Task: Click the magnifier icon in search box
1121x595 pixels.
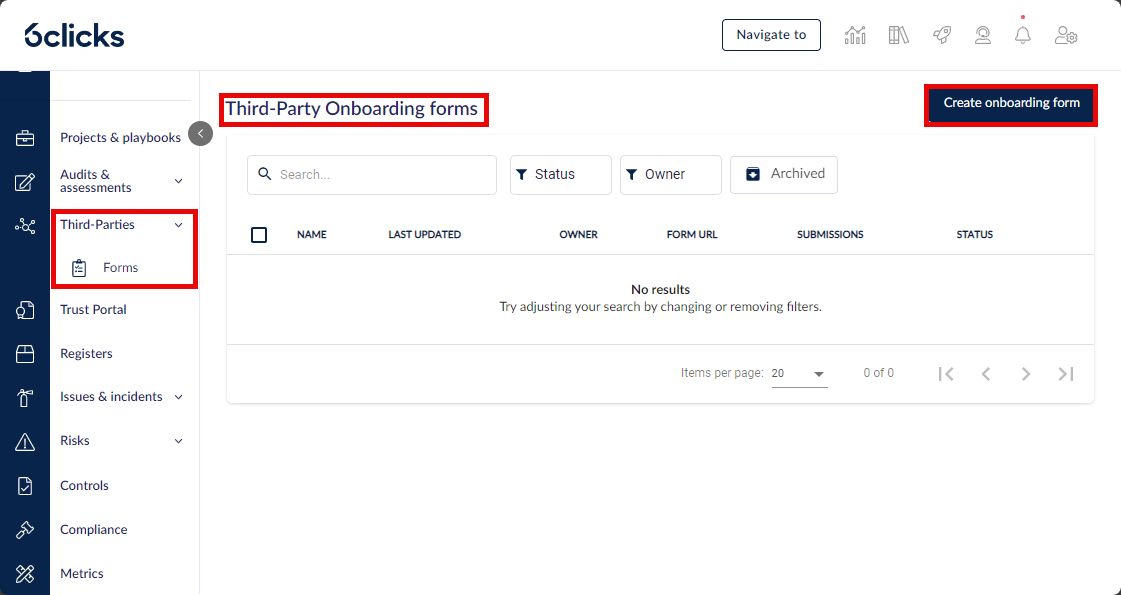Action: tap(265, 174)
